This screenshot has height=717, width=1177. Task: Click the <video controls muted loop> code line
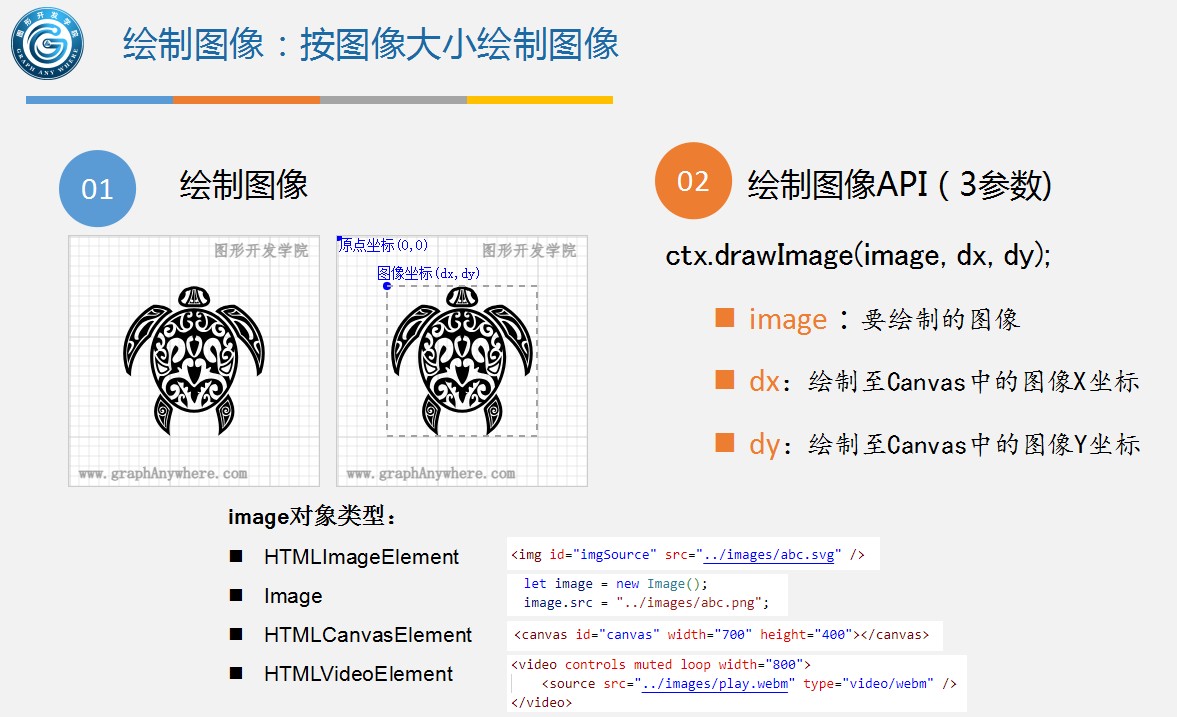pos(661,664)
